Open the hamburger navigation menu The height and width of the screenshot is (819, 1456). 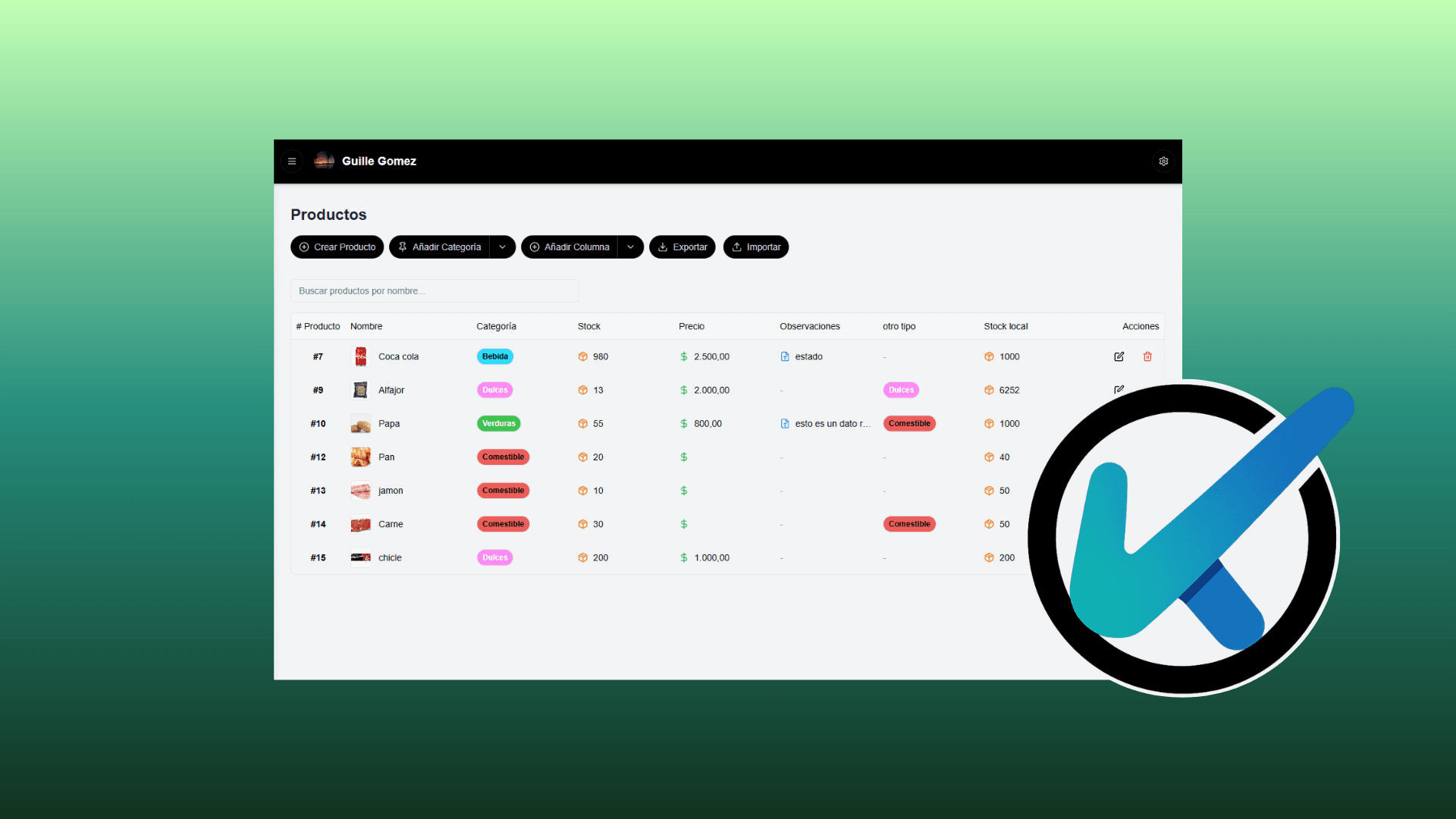coord(292,161)
